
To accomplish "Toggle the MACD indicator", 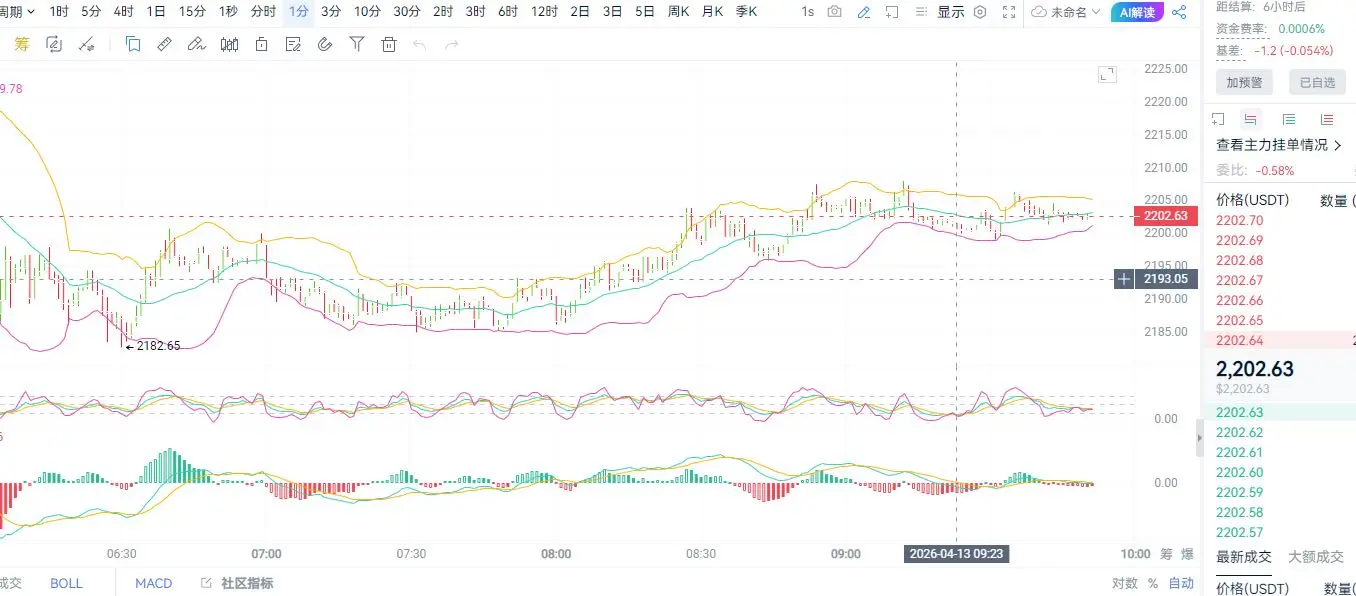I will [154, 583].
